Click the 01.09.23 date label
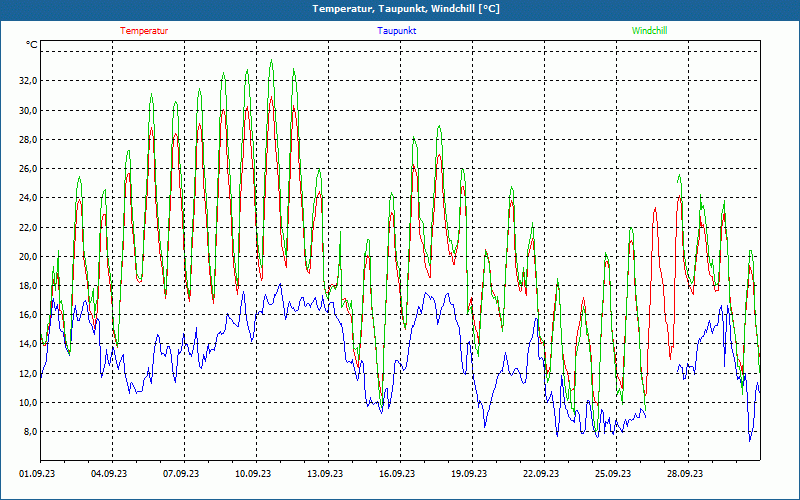Image resolution: width=800 pixels, height=500 pixels. tap(37, 473)
